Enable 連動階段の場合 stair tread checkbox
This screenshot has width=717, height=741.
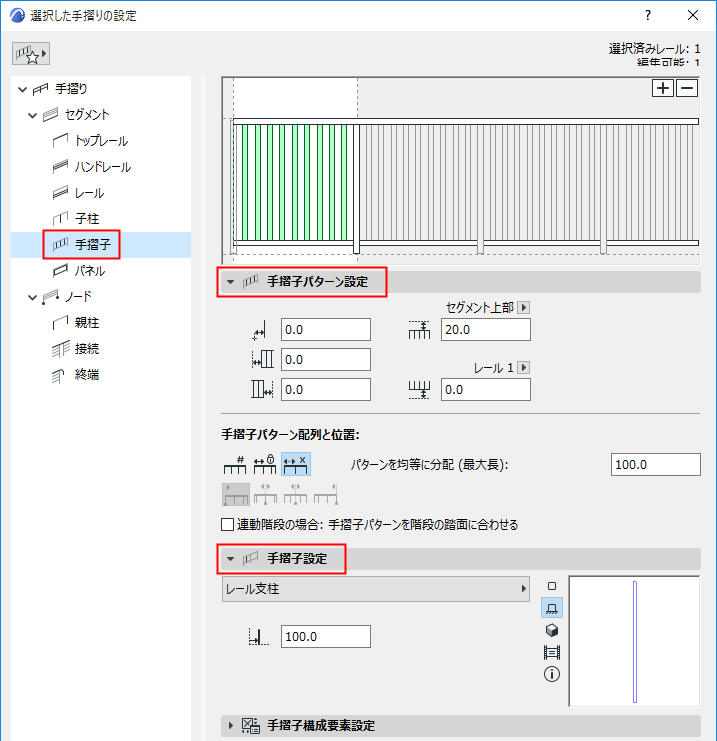point(227,525)
